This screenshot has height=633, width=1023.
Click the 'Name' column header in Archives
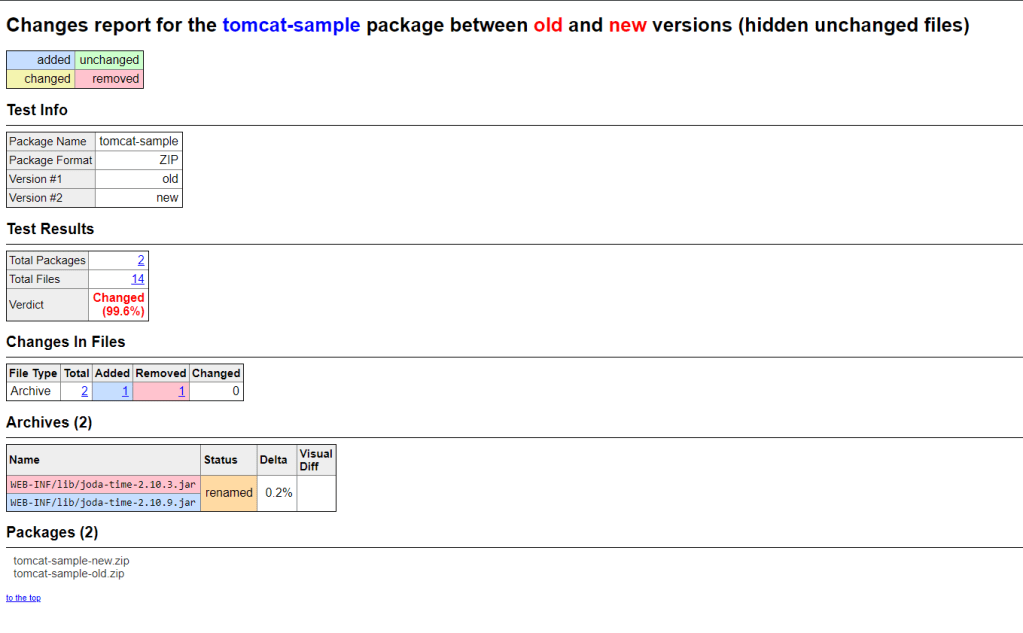point(23,460)
